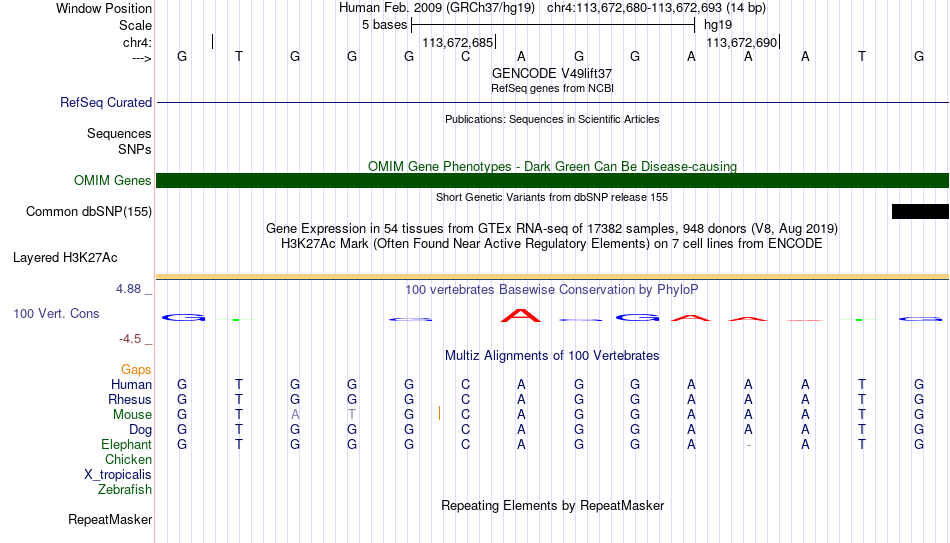
Task: Open the 100 Vert. Cons track label
Action: pos(56,313)
